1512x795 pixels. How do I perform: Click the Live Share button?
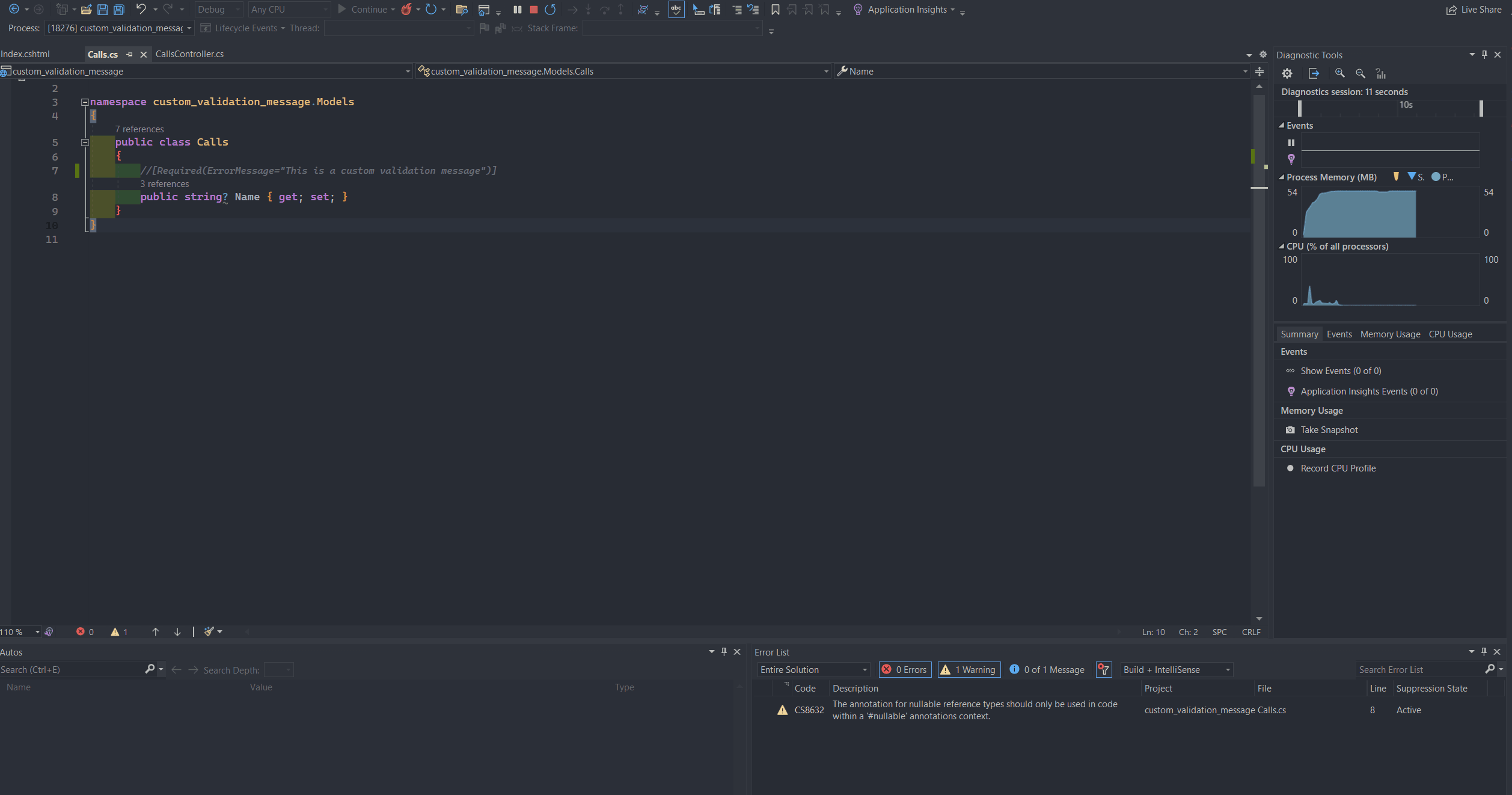[x=1474, y=10]
